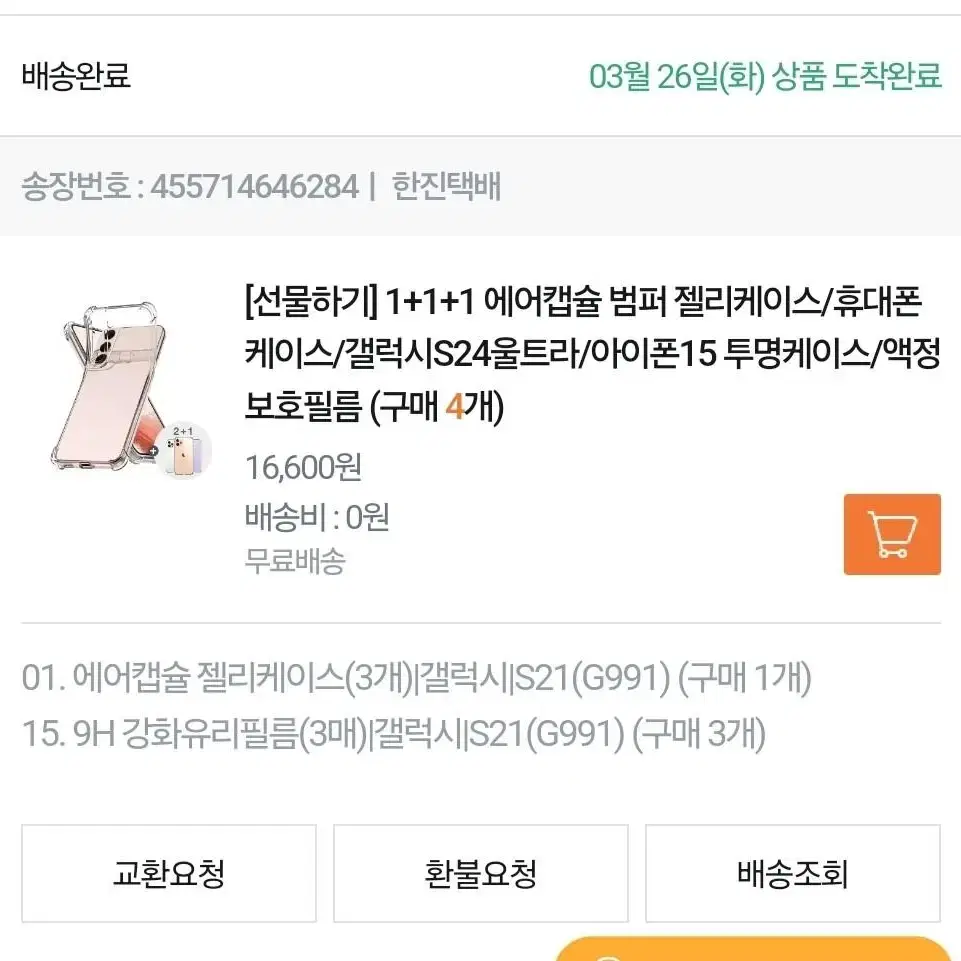Add this item to cart with orange cart icon
The height and width of the screenshot is (961, 961).
pyautogui.click(x=892, y=534)
